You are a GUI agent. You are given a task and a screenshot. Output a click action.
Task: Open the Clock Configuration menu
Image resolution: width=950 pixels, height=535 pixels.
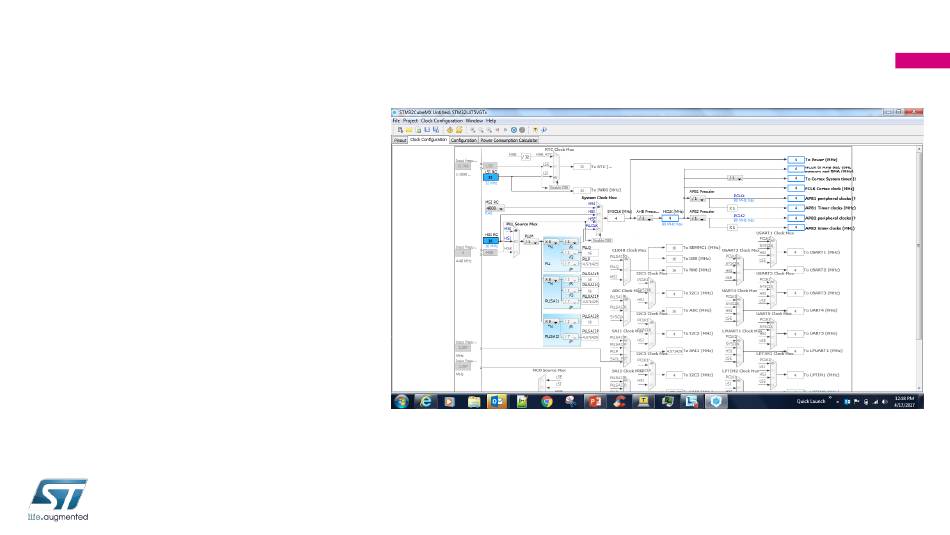click(x=442, y=121)
